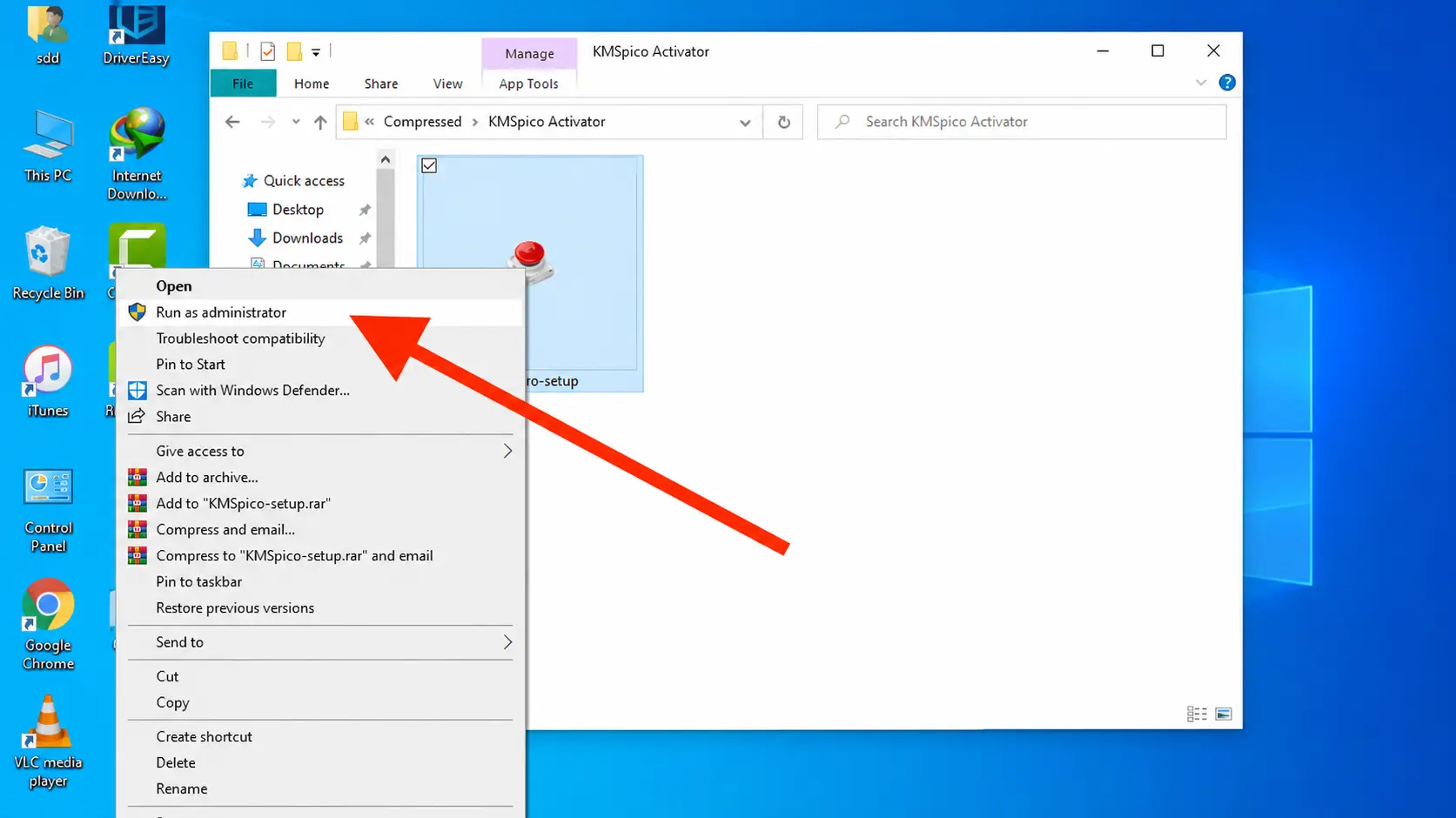Image resolution: width=1456 pixels, height=818 pixels.
Task: Refresh the KMSpico Activator folder
Action: click(x=784, y=122)
